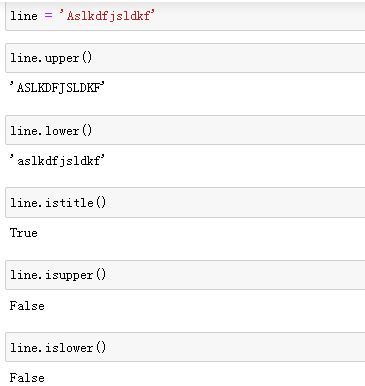Select the 'aslkdfjsldkf' lowercase output
The image size is (365, 386).
57,161
